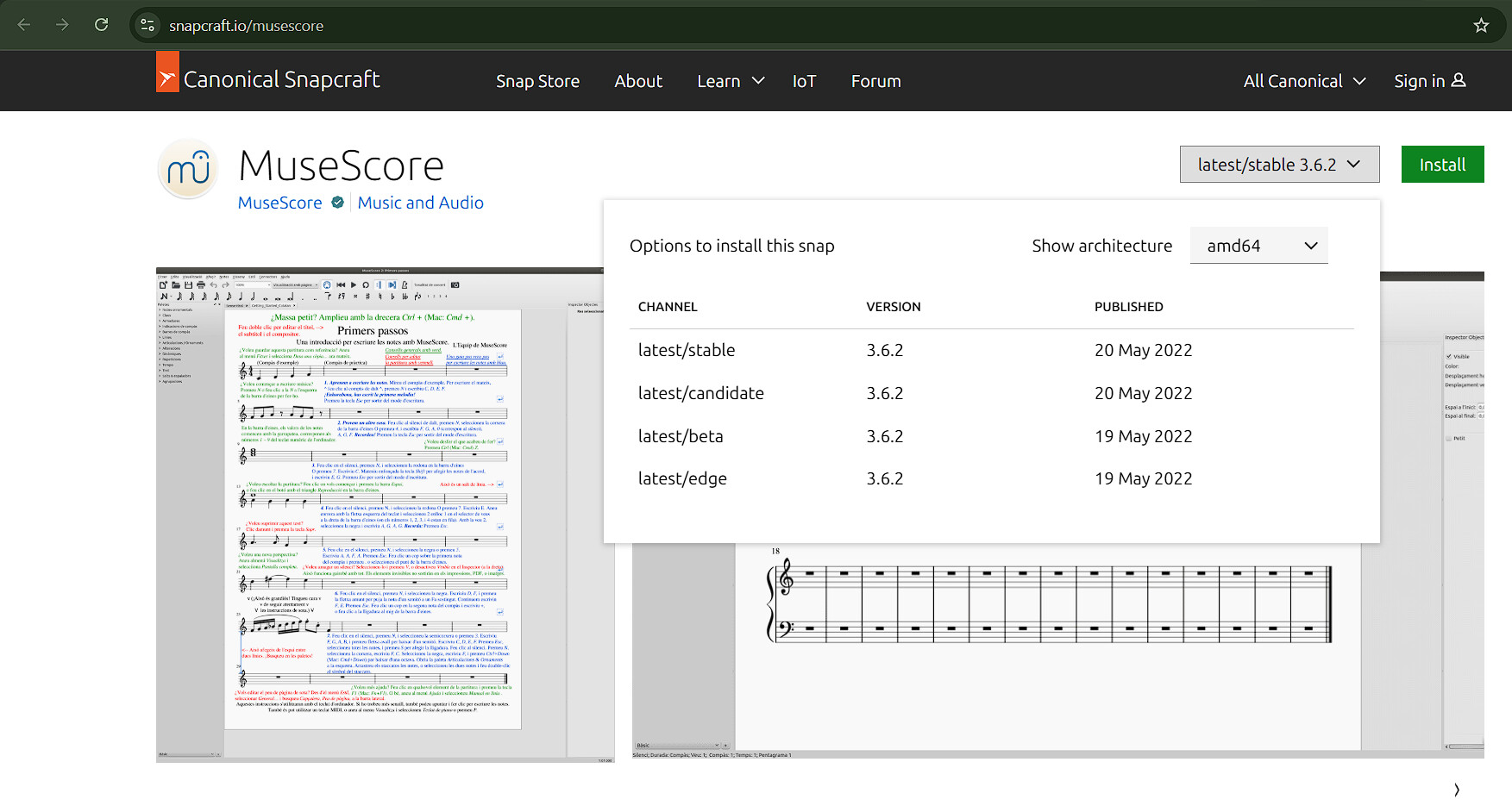Click the Canonical Snapcraft logo
Viewport: 1512px width, 812px height.
268,80
